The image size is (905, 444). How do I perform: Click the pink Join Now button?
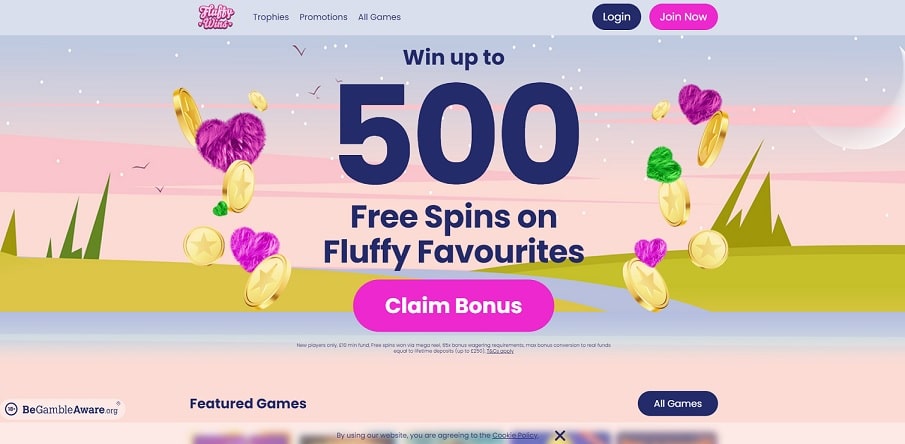point(683,17)
